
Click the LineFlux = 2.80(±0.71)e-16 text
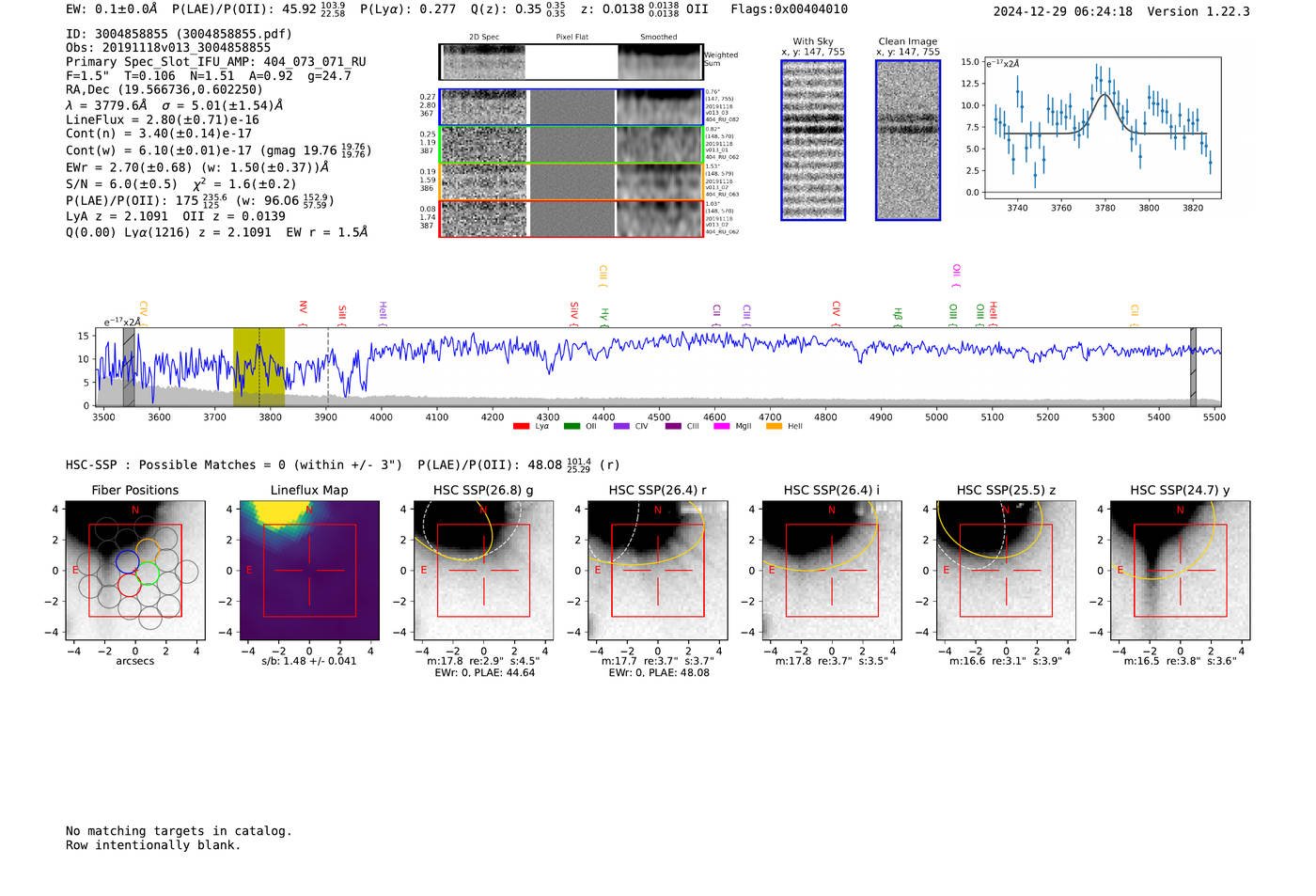pos(163,120)
